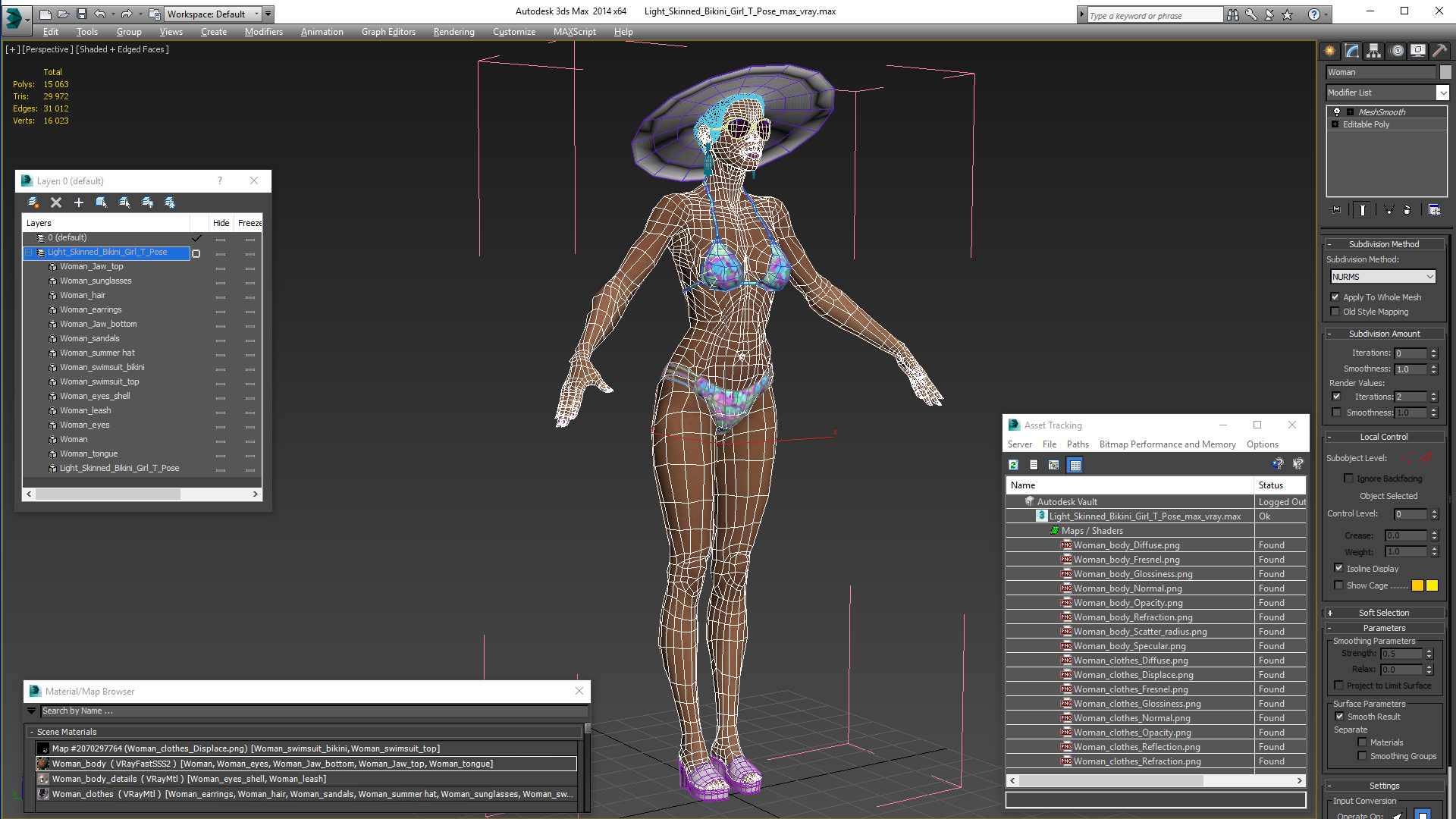Click the object color swatch beside Woman name
Viewport: 1456px width, 819px height.
pos(1445,72)
